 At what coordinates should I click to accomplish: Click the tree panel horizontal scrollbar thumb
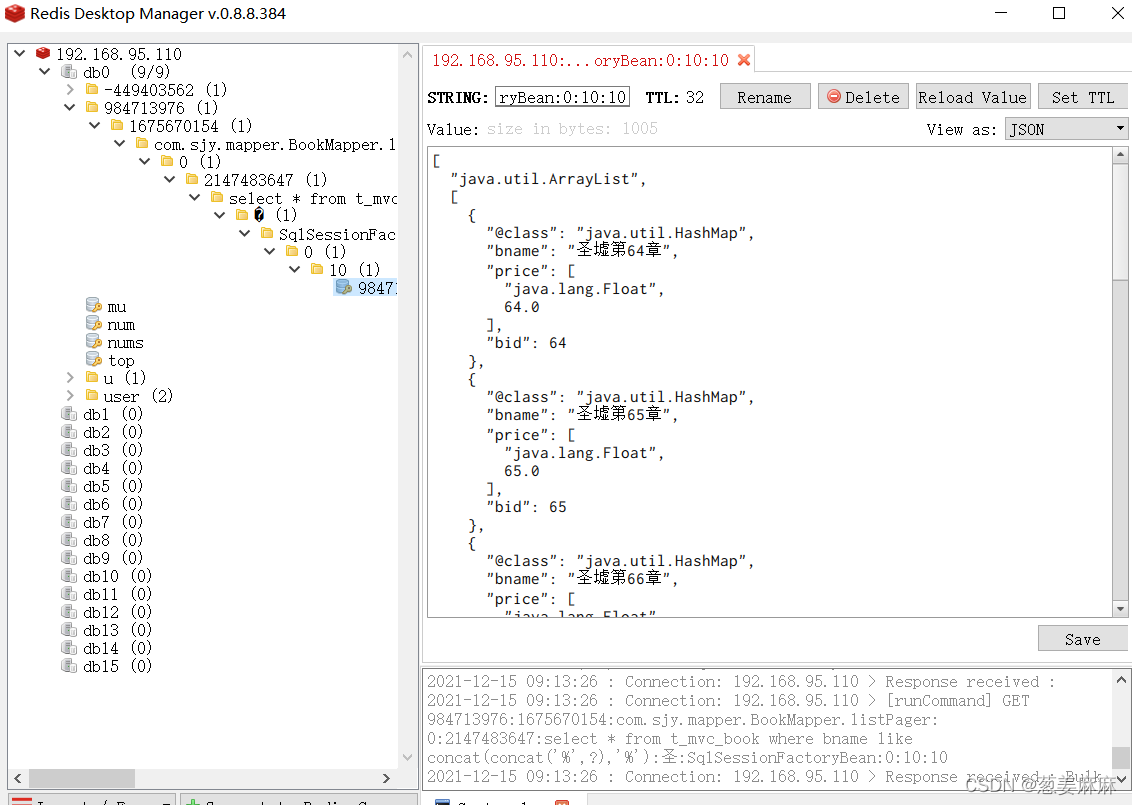(82, 778)
